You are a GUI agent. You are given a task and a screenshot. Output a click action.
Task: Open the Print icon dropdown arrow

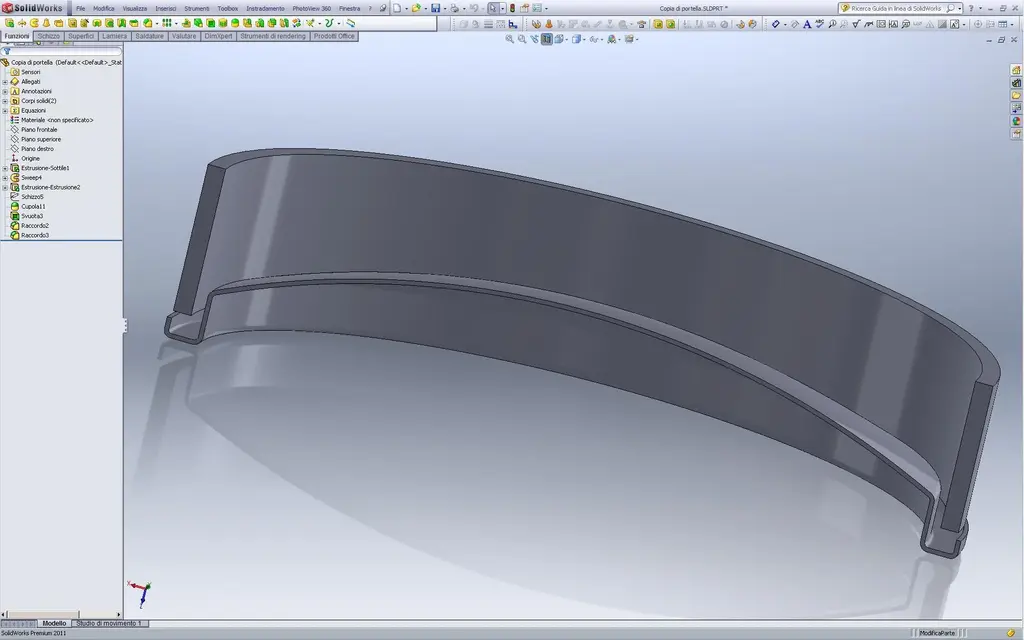pyautogui.click(x=463, y=8)
